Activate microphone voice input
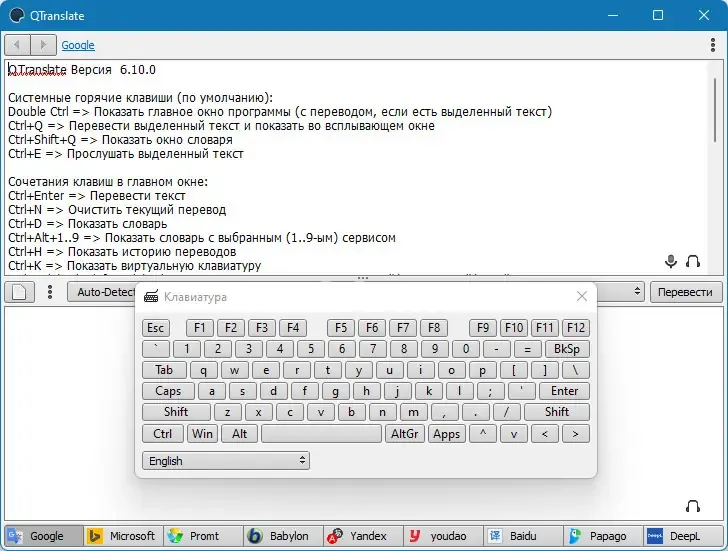Screen dimensions: 728x551 (x=670, y=261)
